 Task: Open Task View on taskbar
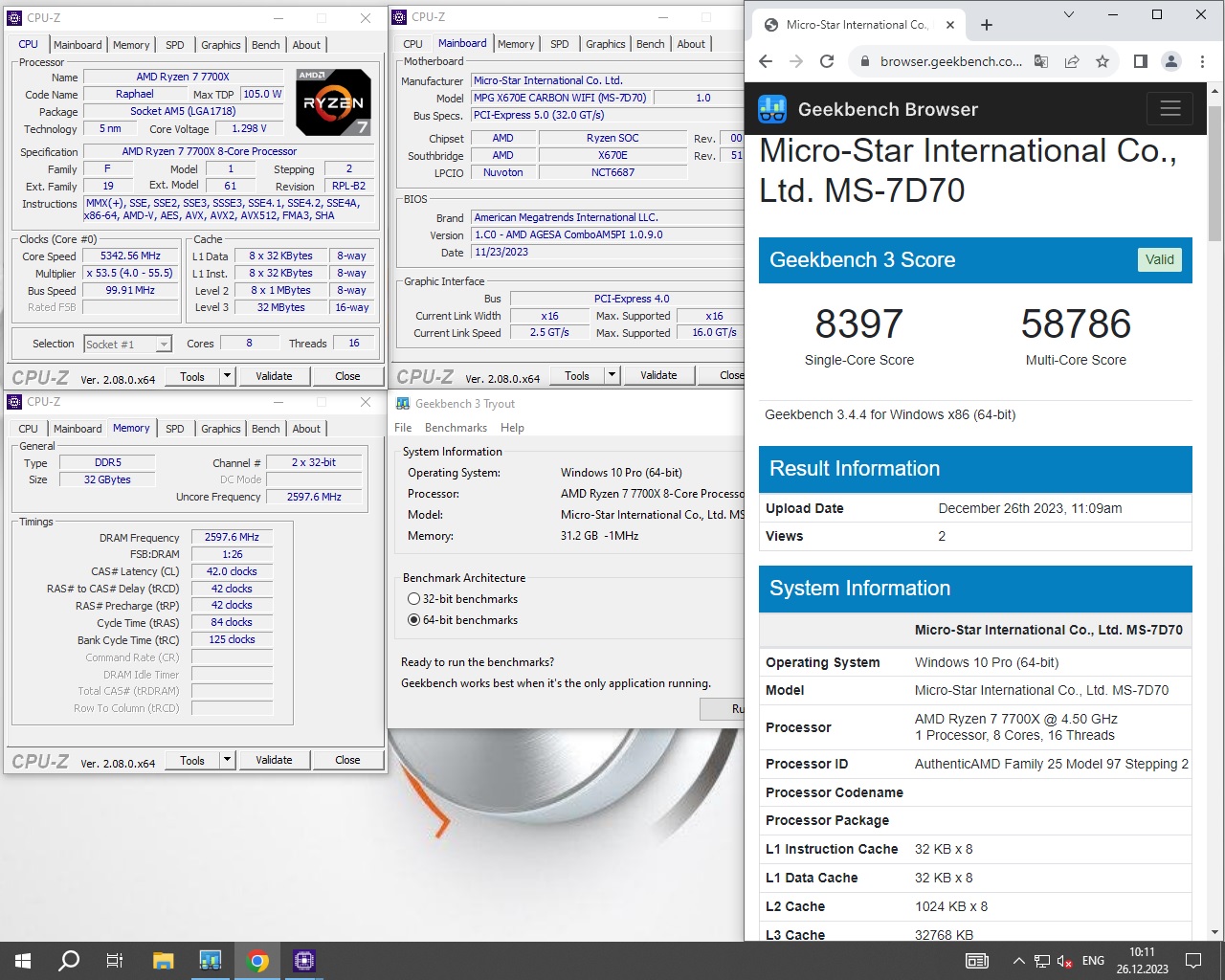point(115,961)
